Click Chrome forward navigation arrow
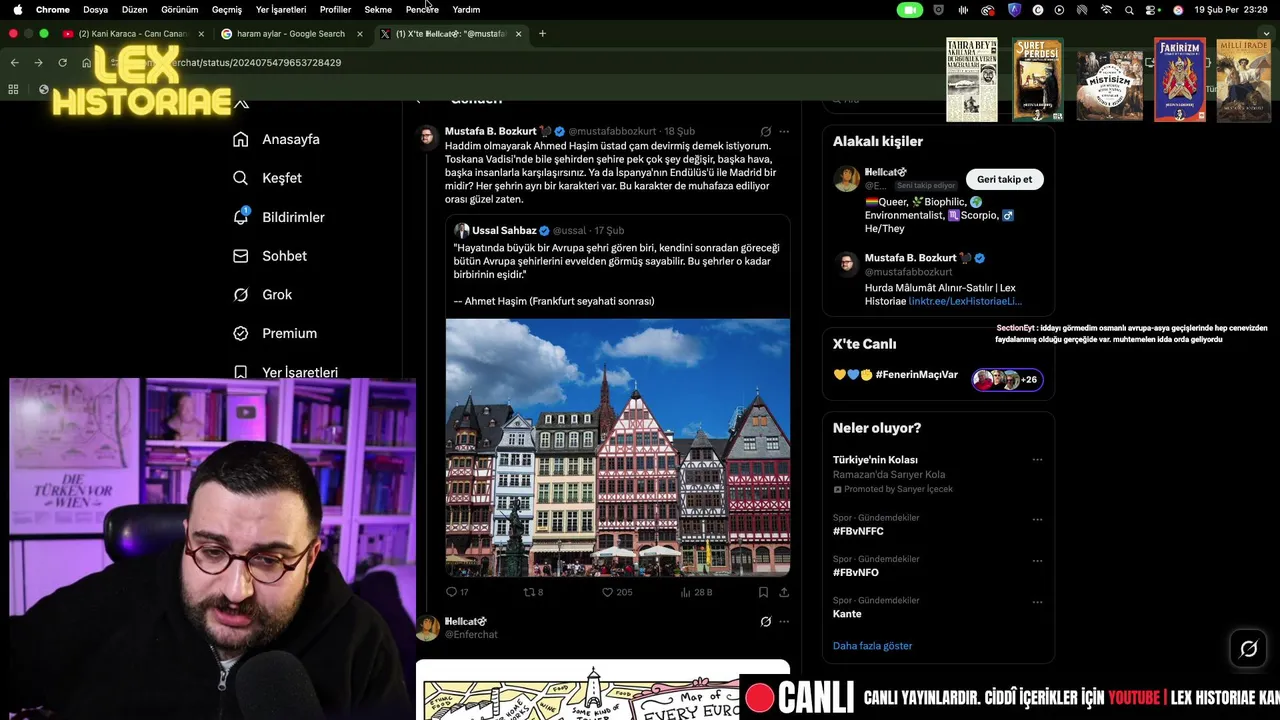1280x720 pixels. (38, 62)
